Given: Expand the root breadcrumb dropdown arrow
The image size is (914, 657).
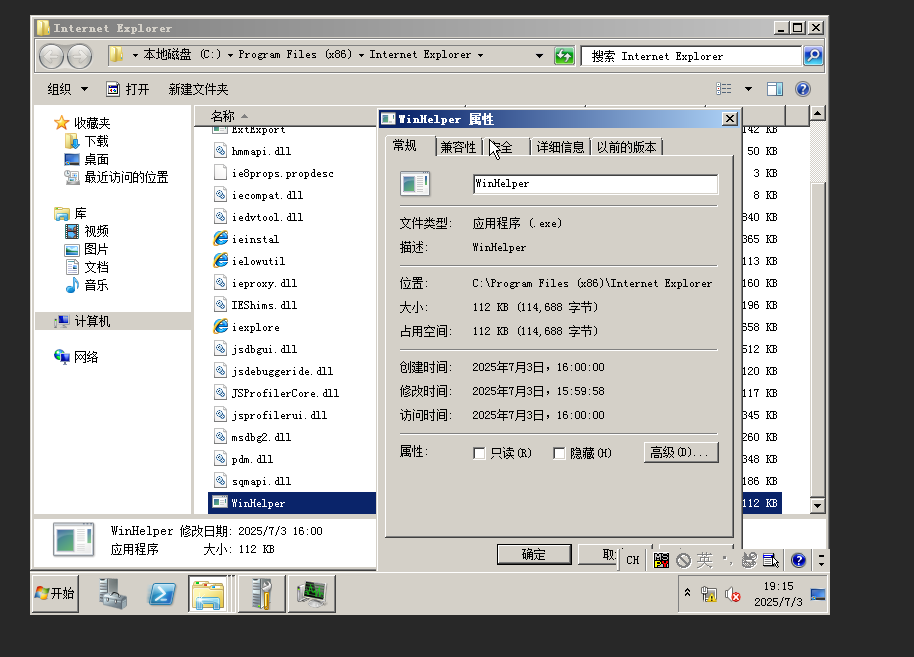Looking at the screenshot, I should [135, 55].
